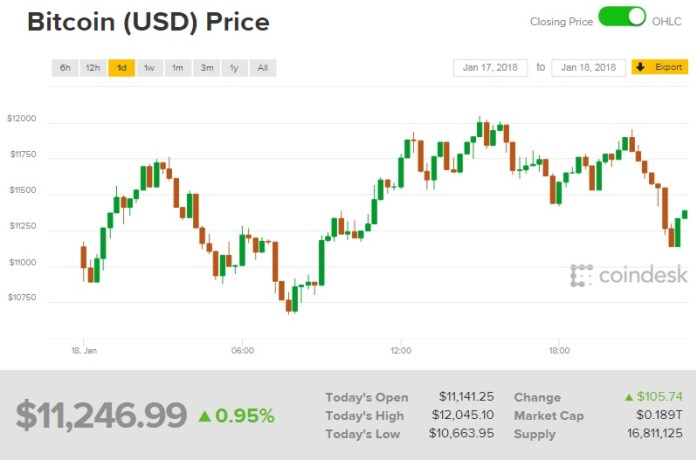Image resolution: width=696 pixels, height=460 pixels.
Task: Toggle the Closing Price / OHLC switch
Action: pos(622,19)
